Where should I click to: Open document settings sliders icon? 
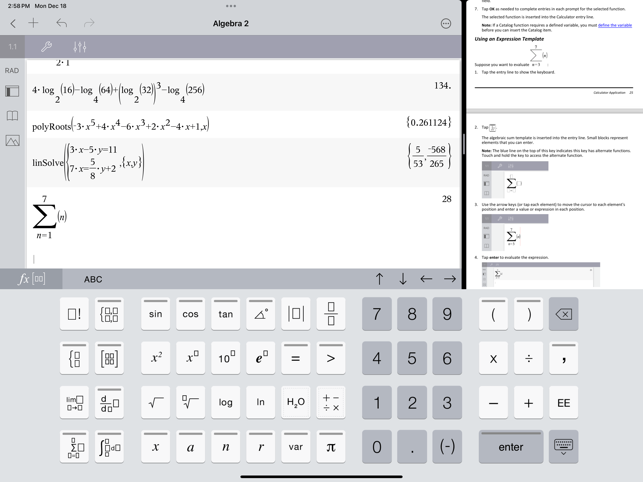(x=80, y=47)
